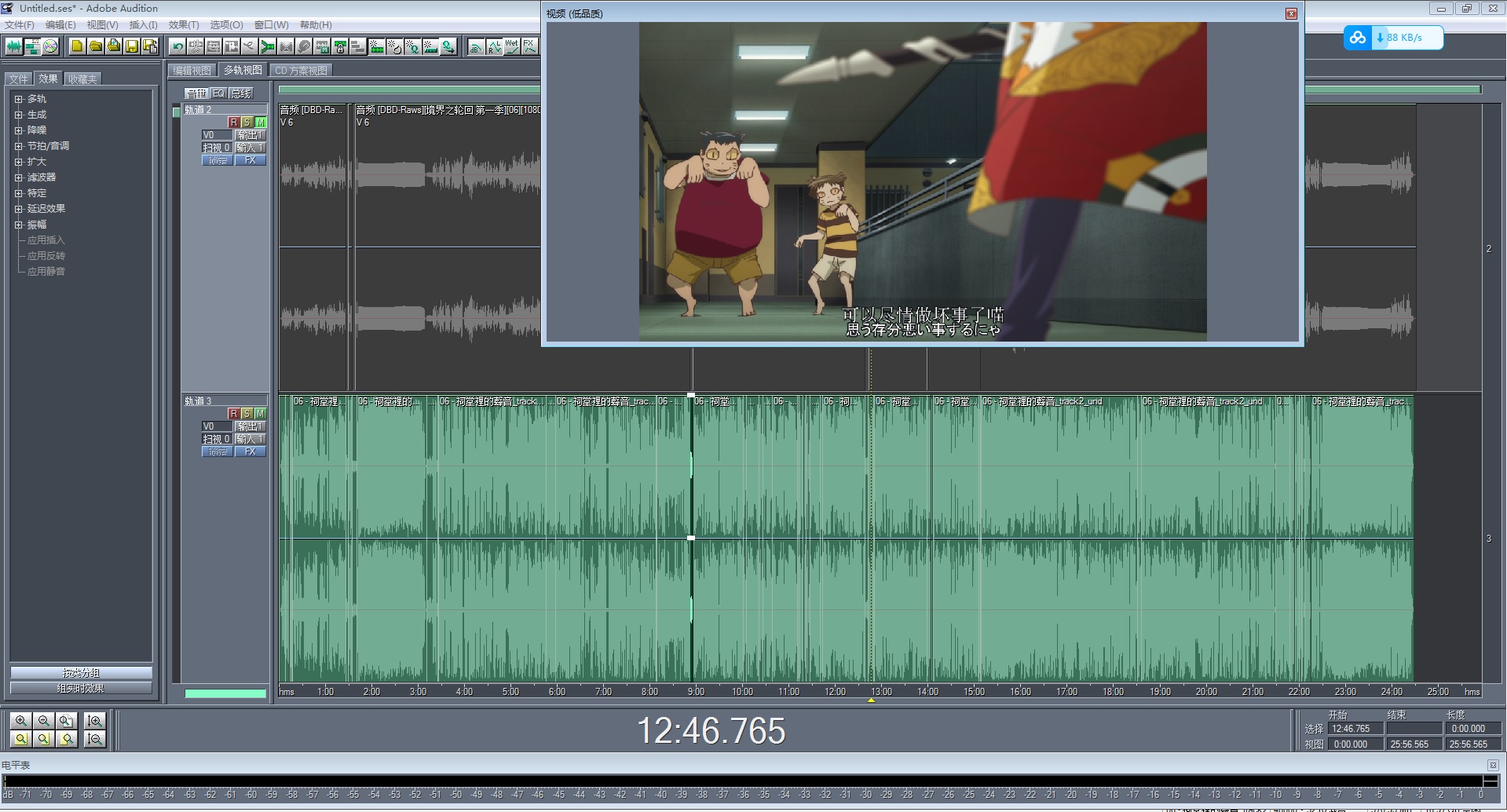Image resolution: width=1507 pixels, height=812 pixels.
Task: Expand the 降噪 effects category
Action: tap(18, 130)
